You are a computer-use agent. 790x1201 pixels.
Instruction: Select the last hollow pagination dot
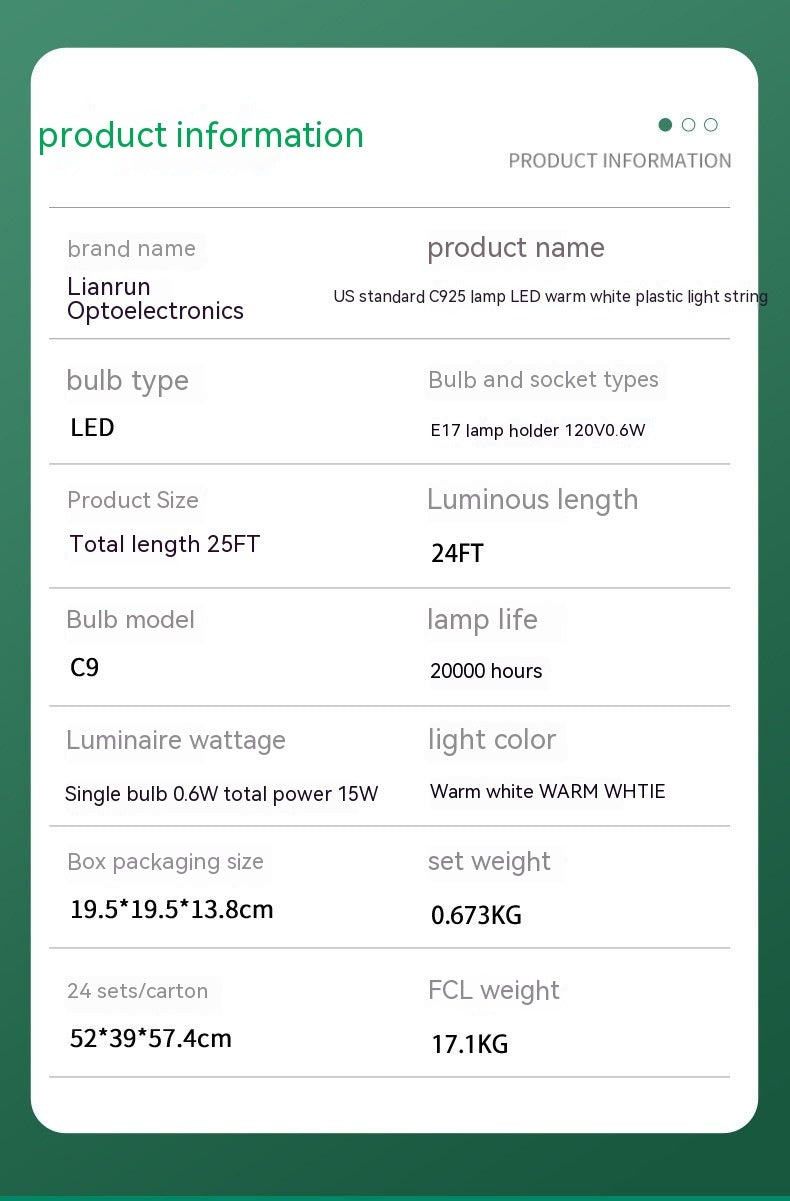pos(711,125)
